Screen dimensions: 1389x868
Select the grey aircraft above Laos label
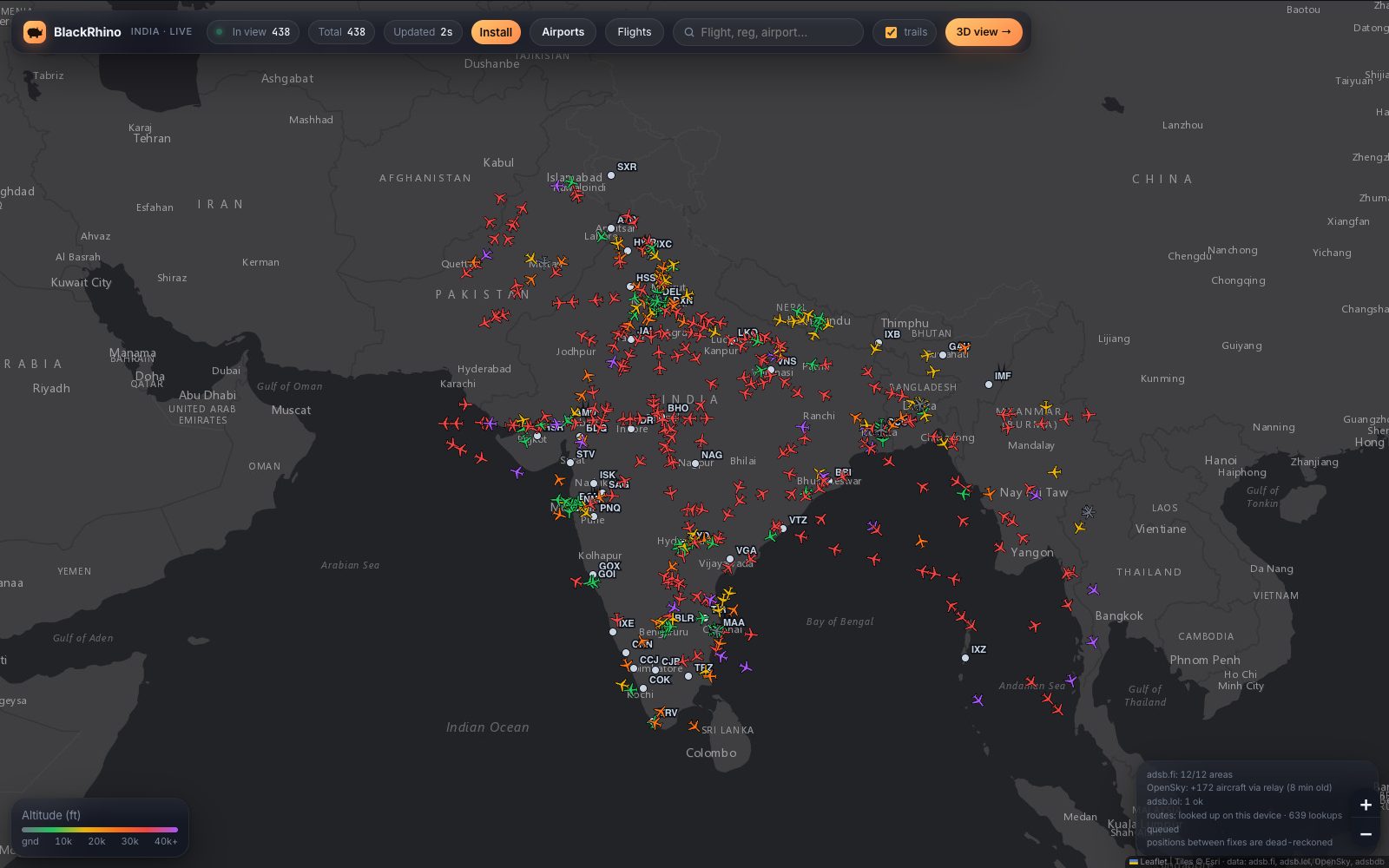pos(1088,512)
